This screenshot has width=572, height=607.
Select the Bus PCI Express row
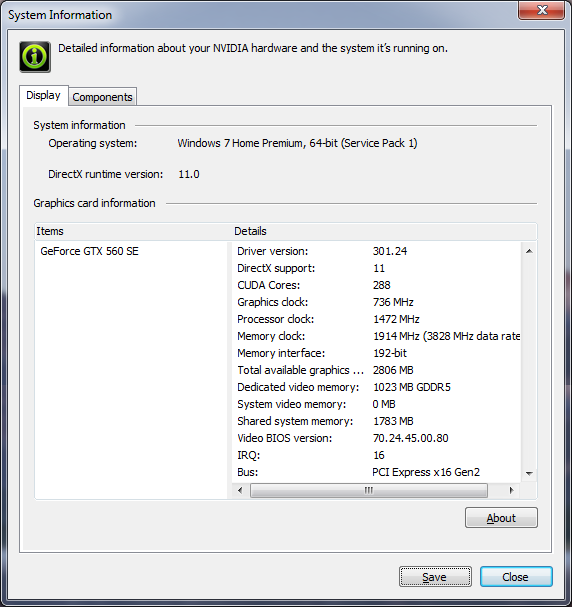tap(376, 472)
